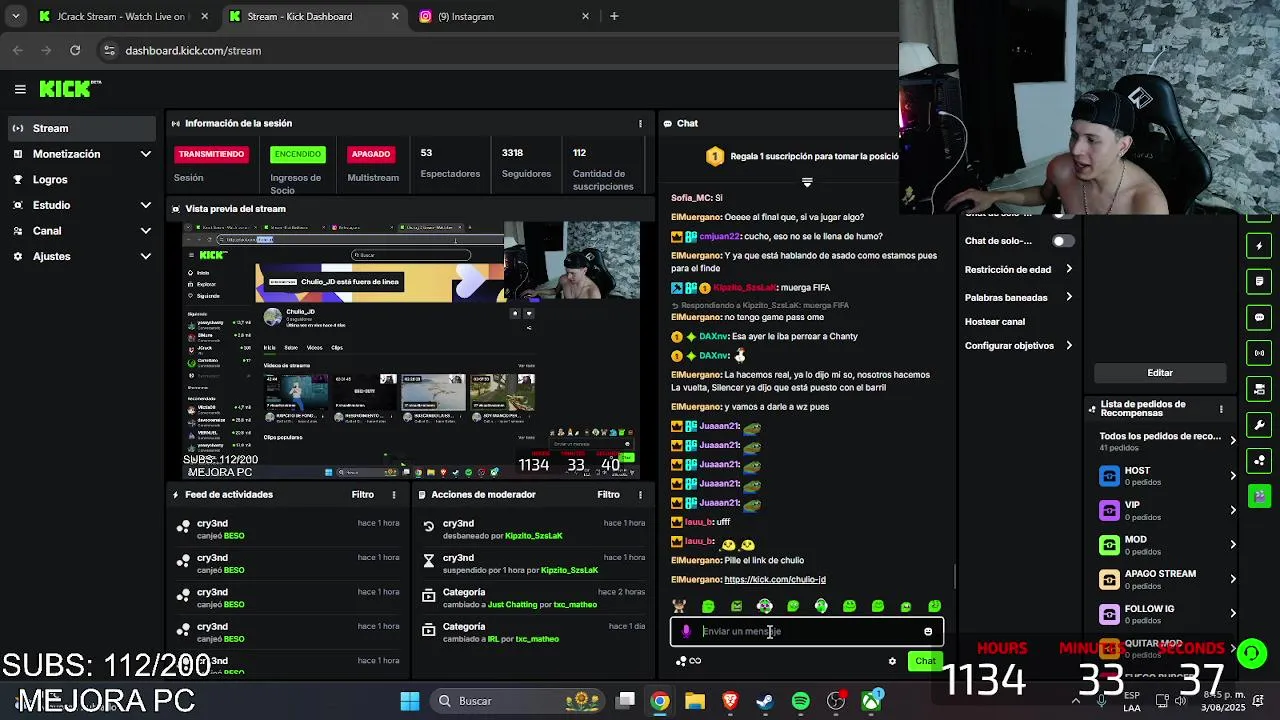Open Feed de actividades three-dot menu
The image size is (1280, 720).
pos(393,494)
